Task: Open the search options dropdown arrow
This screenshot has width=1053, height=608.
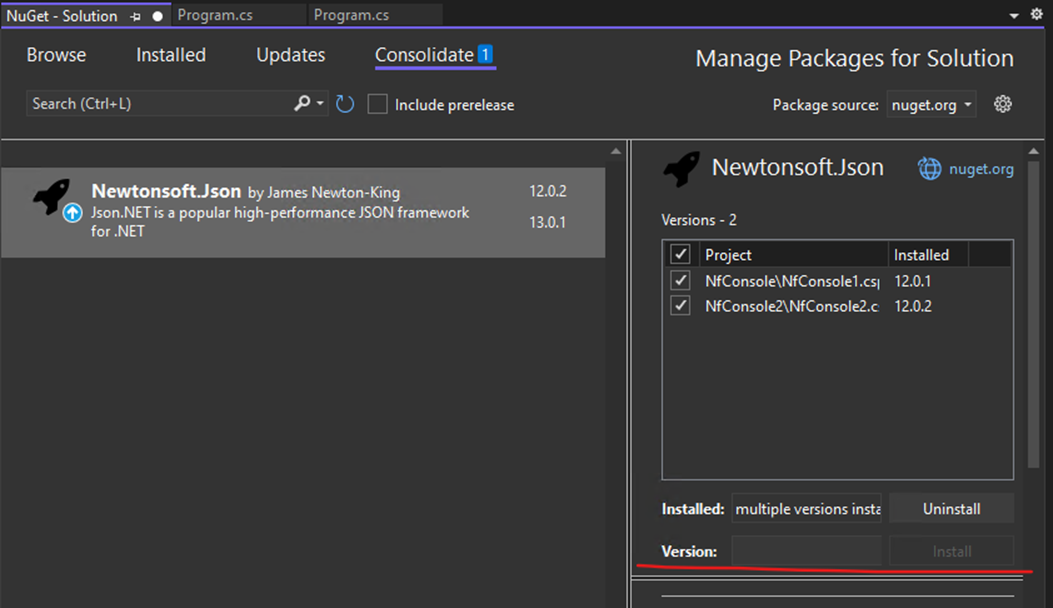Action: coord(318,103)
